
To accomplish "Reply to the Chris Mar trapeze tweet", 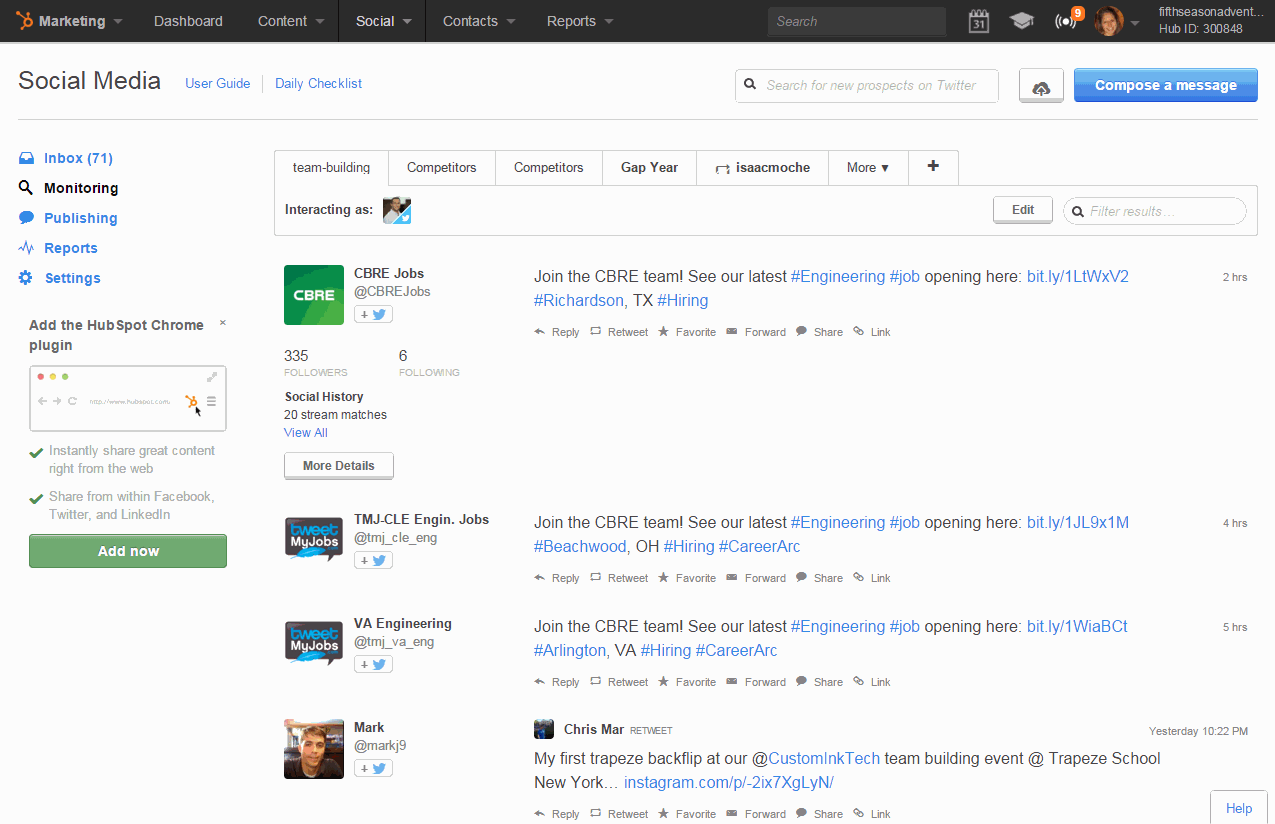I will point(557,814).
